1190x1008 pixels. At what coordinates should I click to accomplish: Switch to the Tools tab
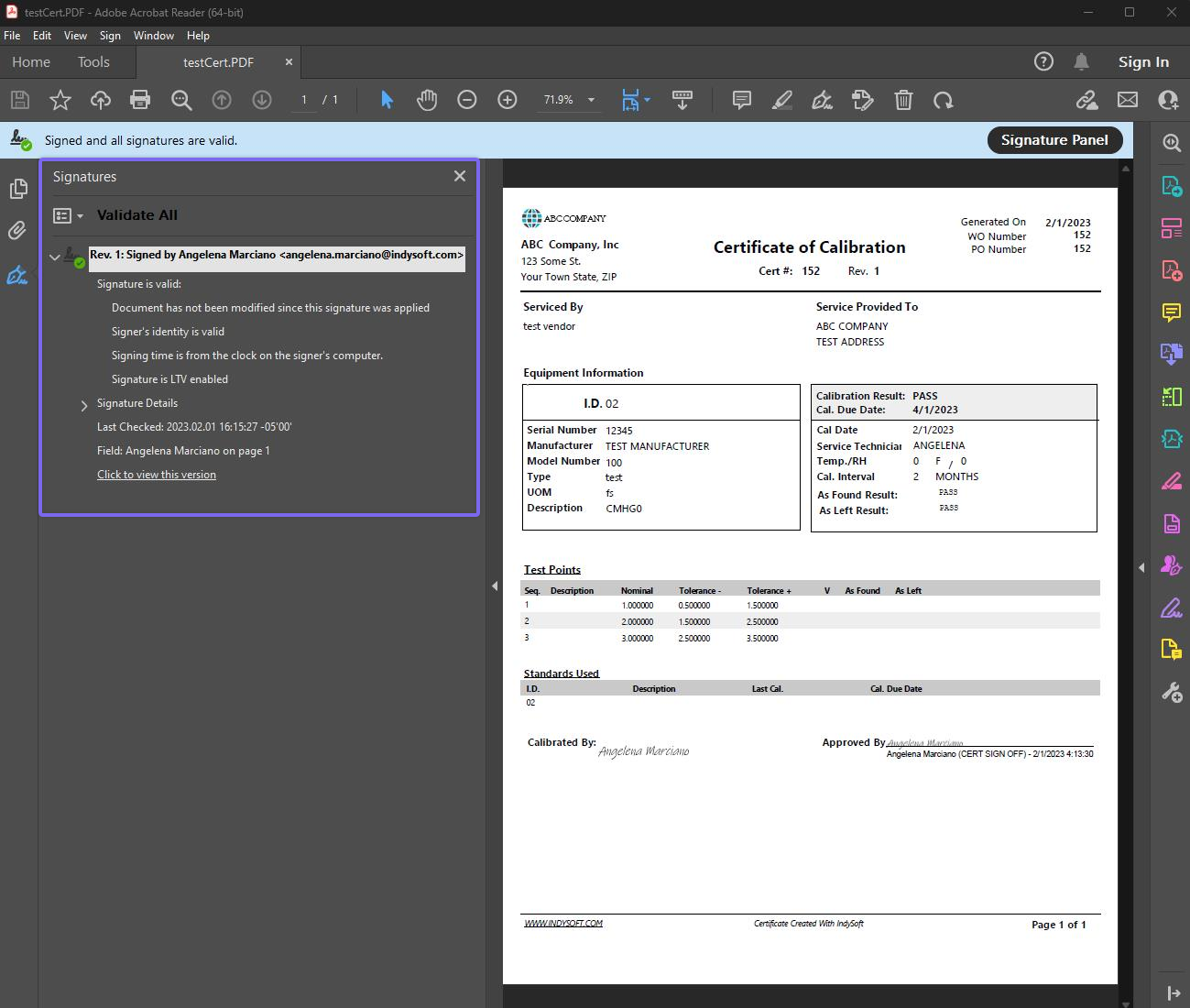pyautogui.click(x=93, y=62)
